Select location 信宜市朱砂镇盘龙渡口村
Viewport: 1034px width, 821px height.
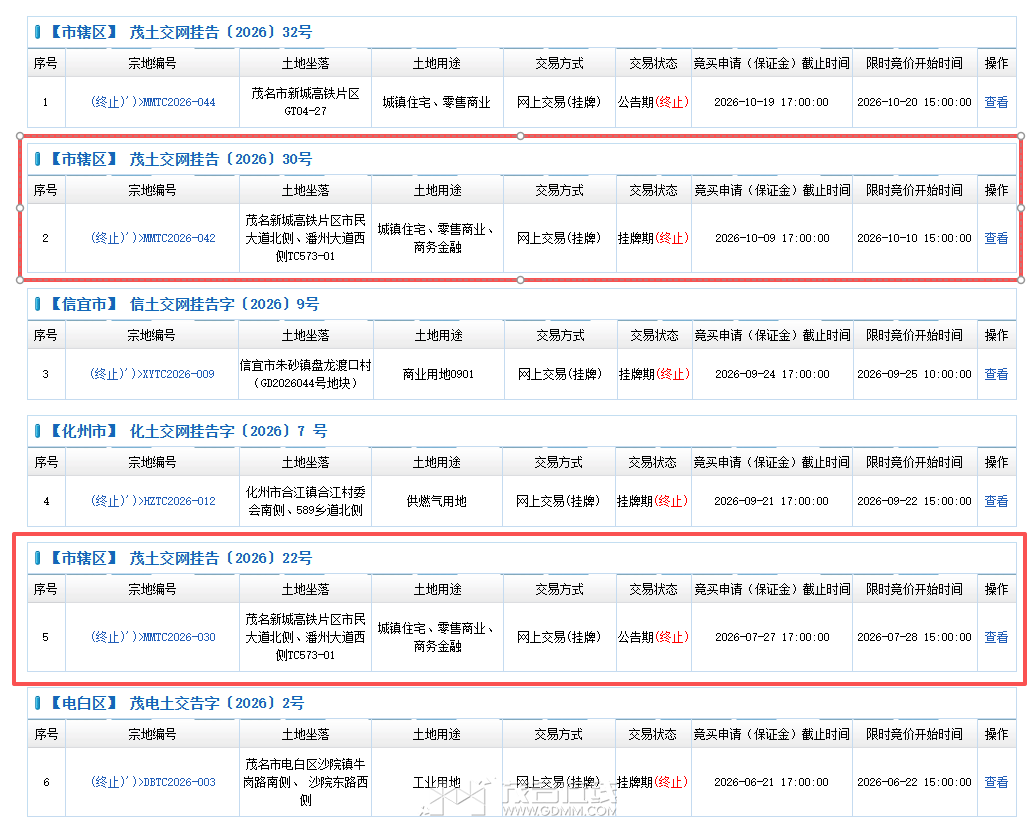(305, 365)
